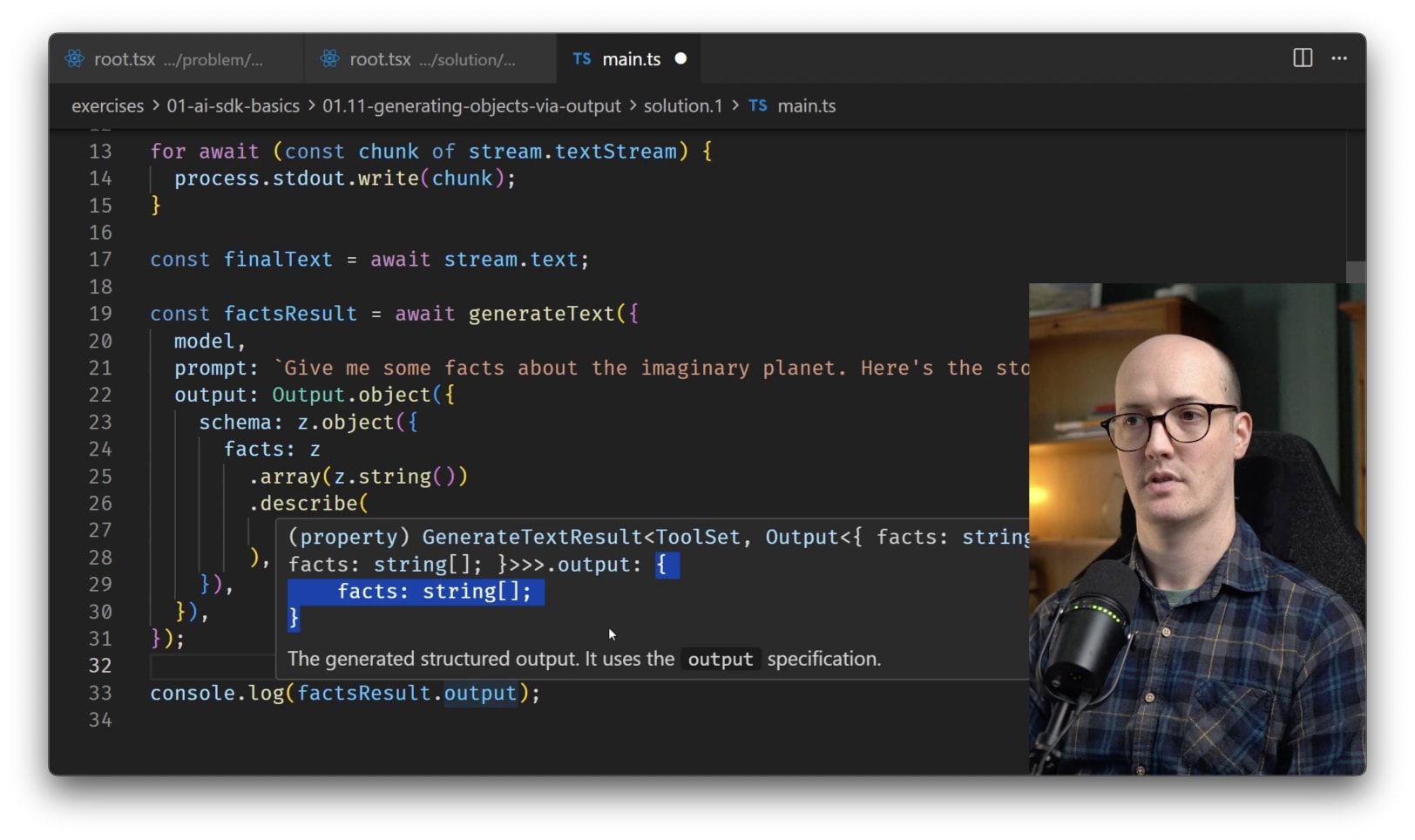Select main.ts in the breadcrumb trail
The width and height of the screenshot is (1415, 840).
pos(806,105)
